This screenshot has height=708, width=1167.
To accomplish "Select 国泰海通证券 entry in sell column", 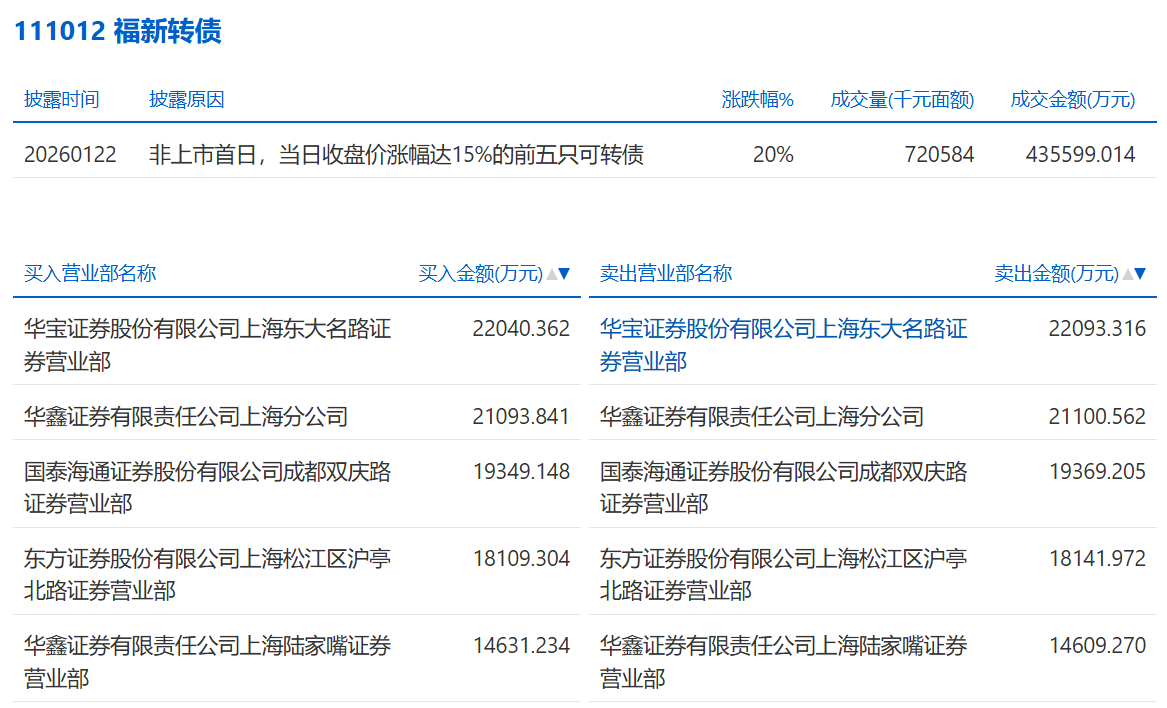I will click(783, 487).
